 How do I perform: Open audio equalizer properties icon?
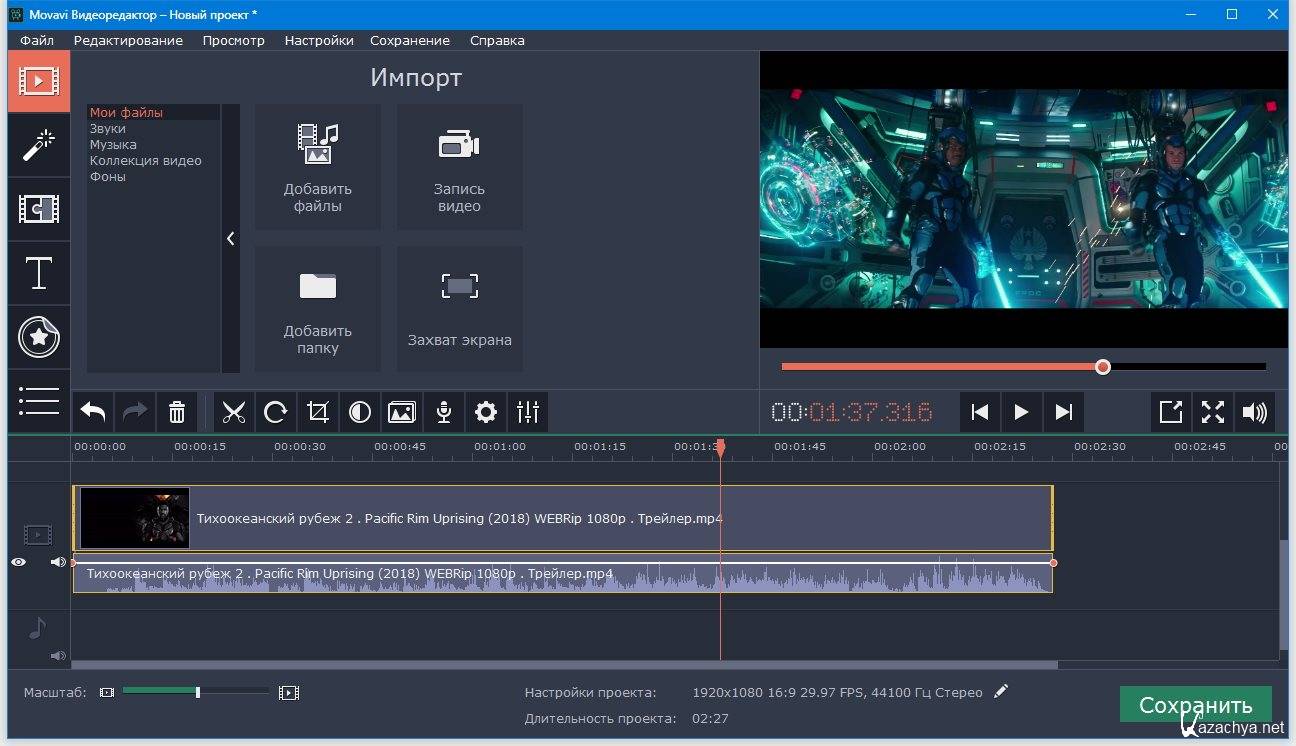(528, 412)
